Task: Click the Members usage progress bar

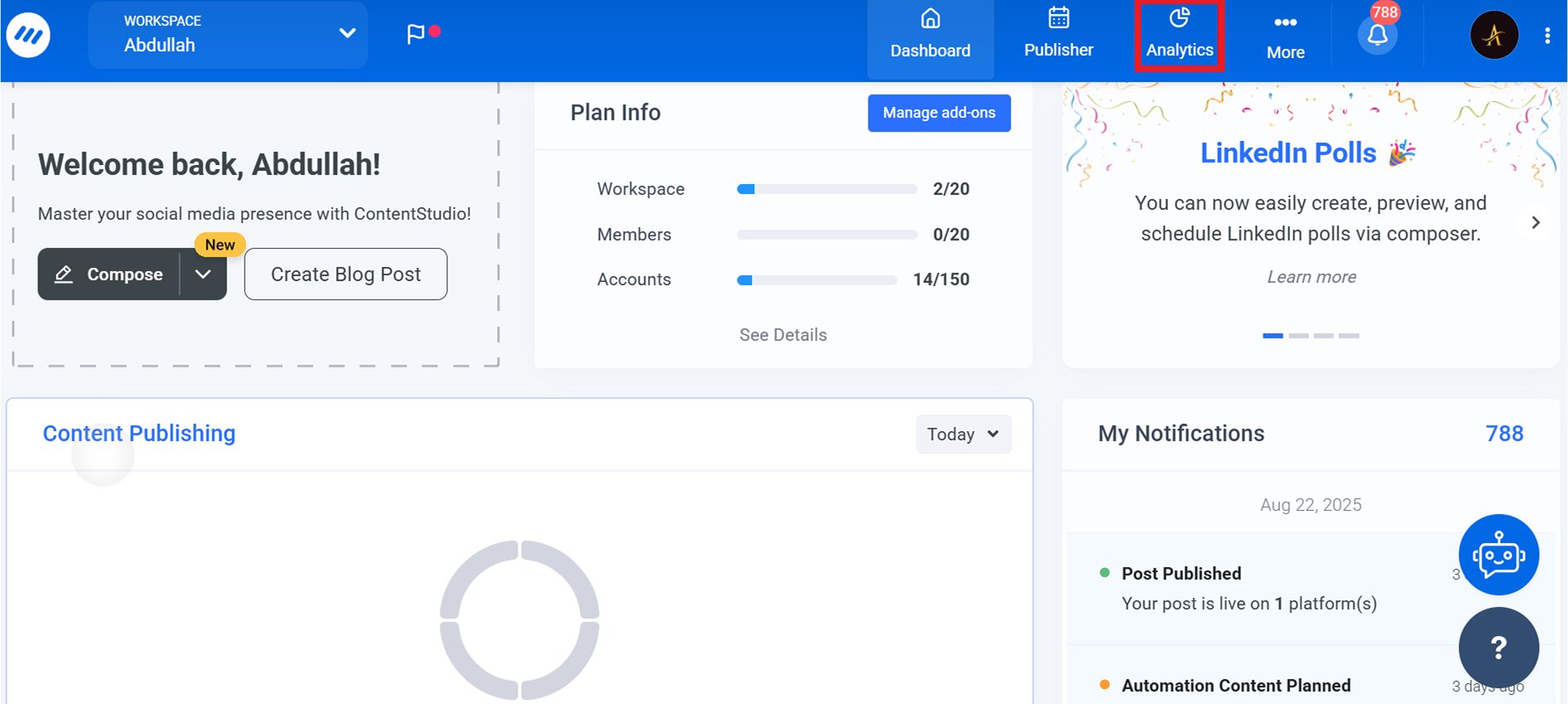Action: (827, 235)
